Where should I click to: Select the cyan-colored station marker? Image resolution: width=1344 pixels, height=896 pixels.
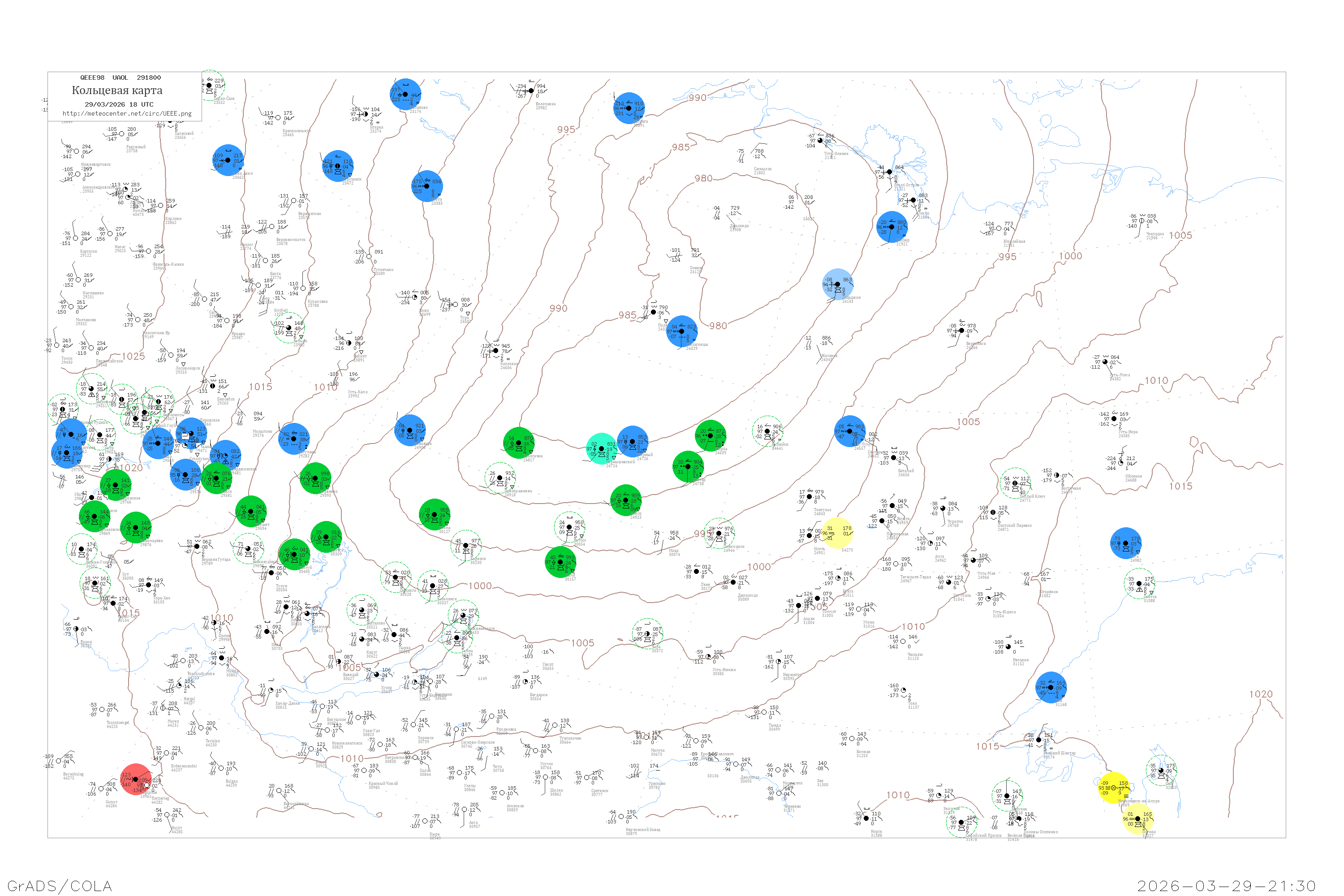point(602,448)
